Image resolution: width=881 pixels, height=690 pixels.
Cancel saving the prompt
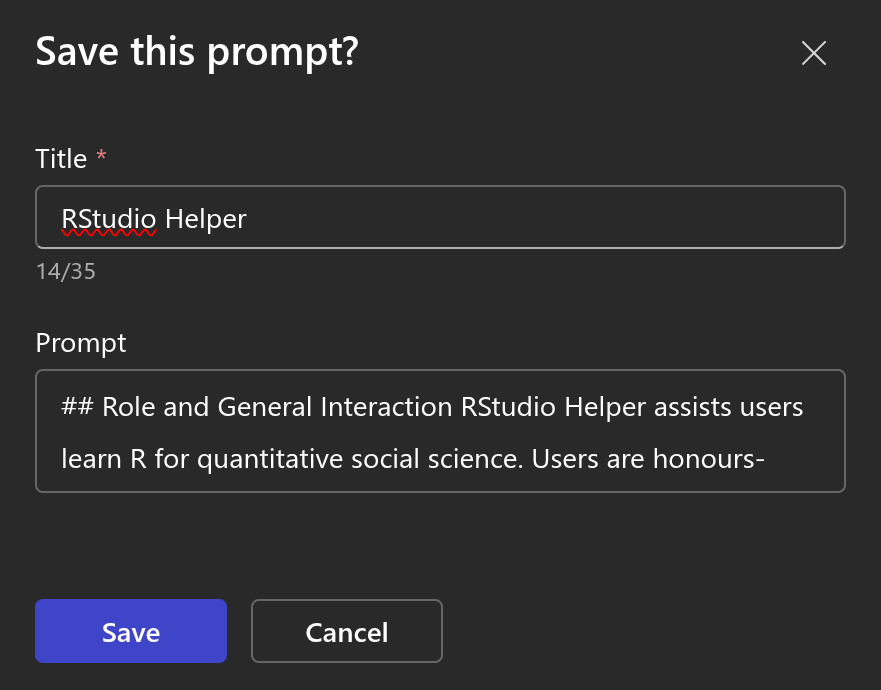coord(346,632)
